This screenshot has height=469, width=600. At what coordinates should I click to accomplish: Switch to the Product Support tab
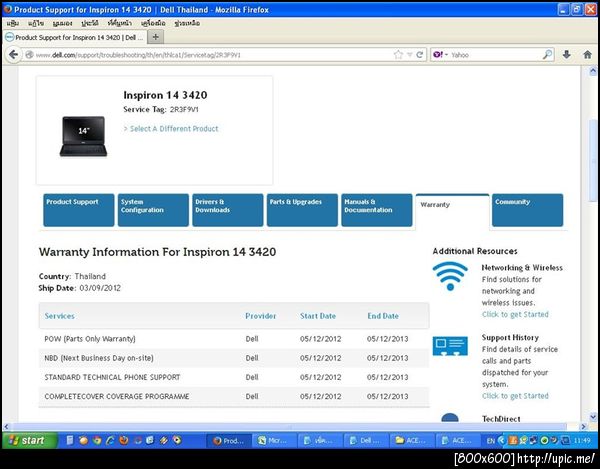point(78,210)
